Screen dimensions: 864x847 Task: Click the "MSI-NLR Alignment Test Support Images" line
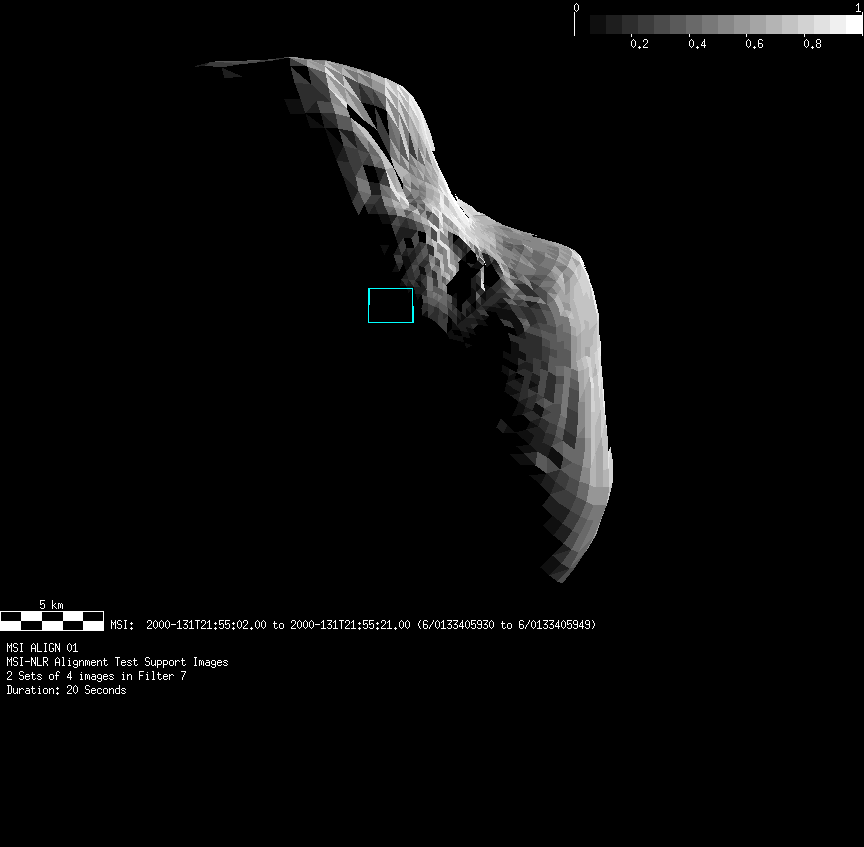[x=117, y=662]
